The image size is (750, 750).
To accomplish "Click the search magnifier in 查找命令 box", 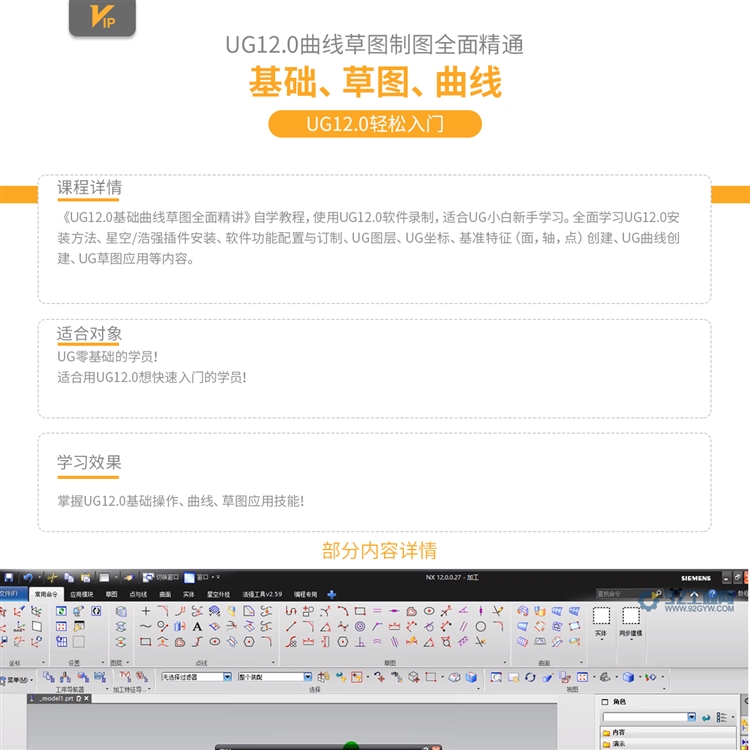I will pyautogui.click(x=658, y=594).
